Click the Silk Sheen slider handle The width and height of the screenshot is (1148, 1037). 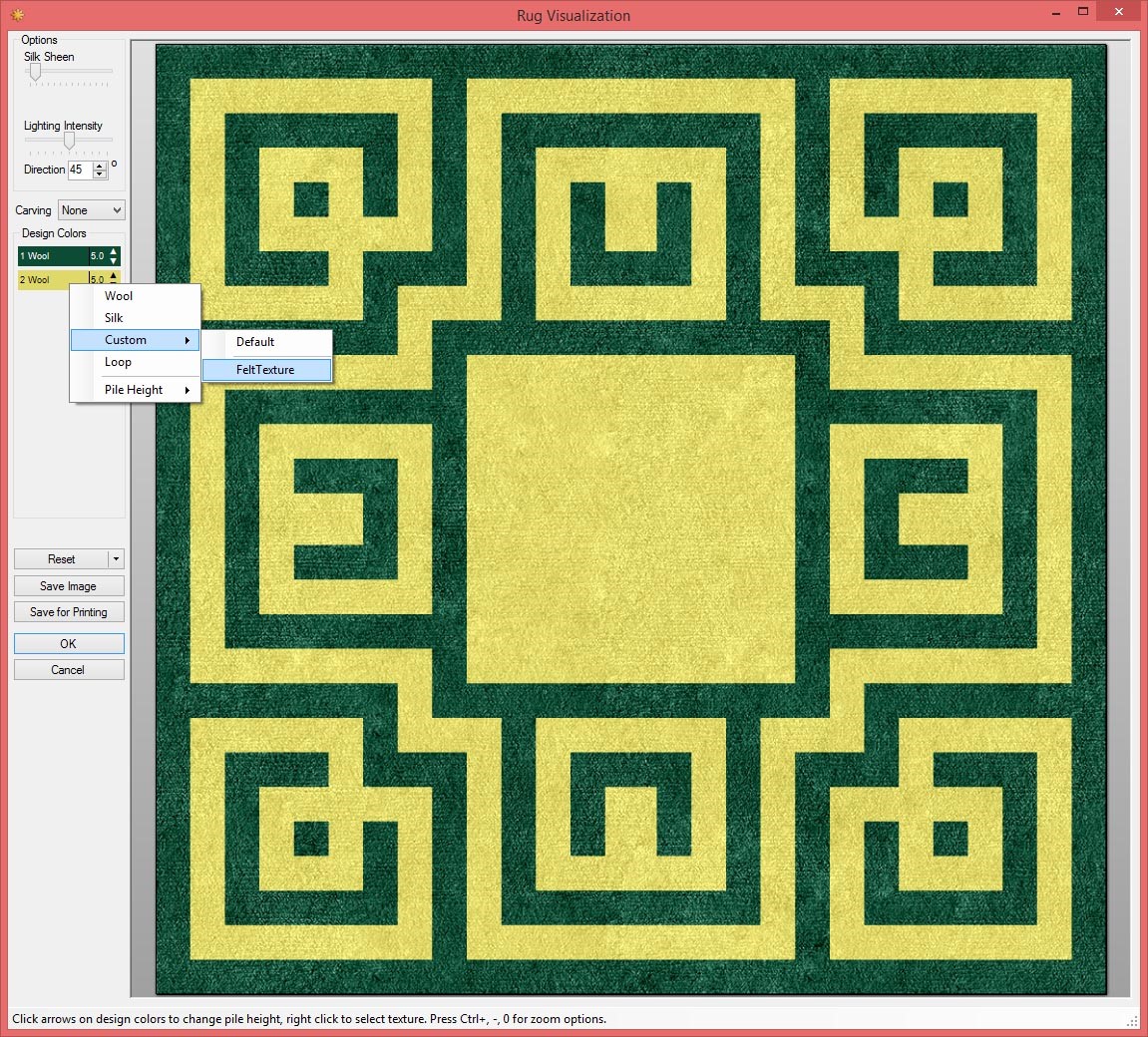point(35,72)
